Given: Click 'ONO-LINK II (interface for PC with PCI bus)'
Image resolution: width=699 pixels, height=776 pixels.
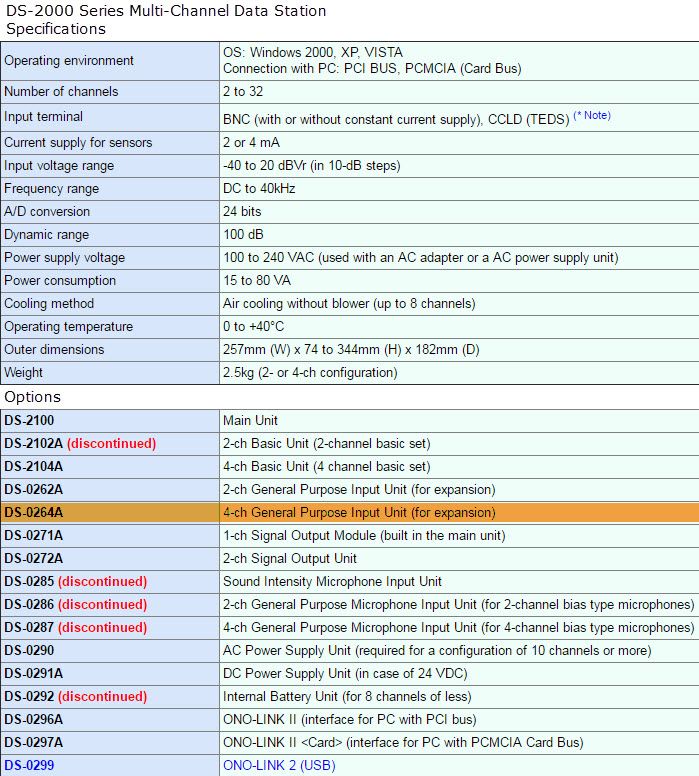Looking at the screenshot, I should (x=350, y=720).
